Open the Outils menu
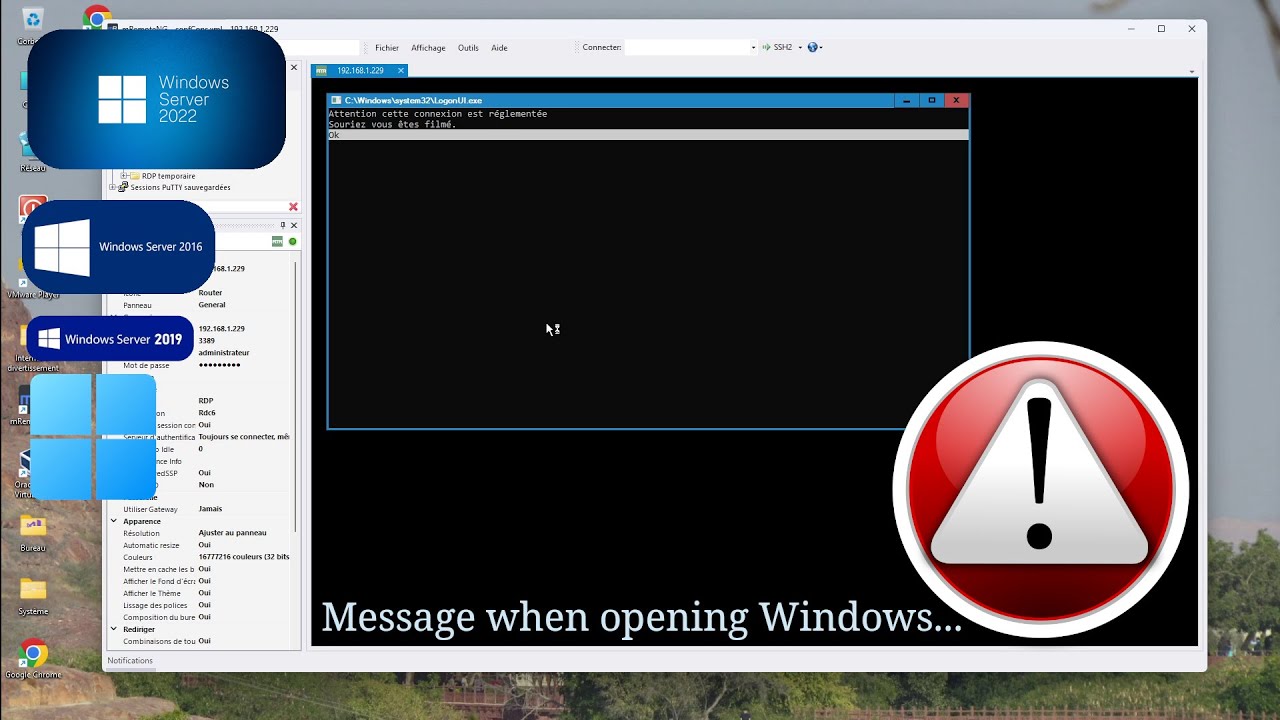The height and width of the screenshot is (720, 1280). [468, 48]
